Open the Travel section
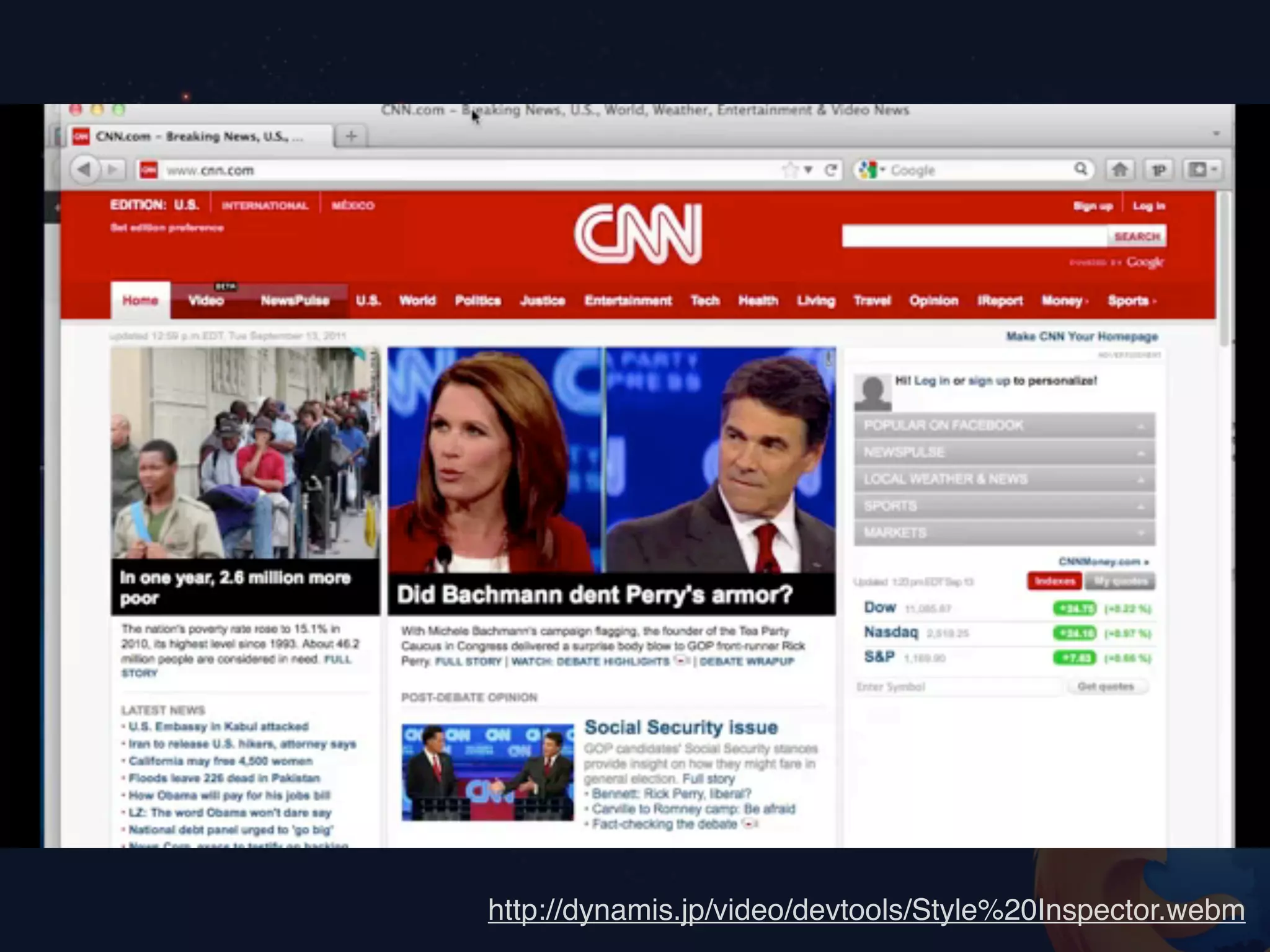Screen dimensions: 1270x952 coord(872,301)
